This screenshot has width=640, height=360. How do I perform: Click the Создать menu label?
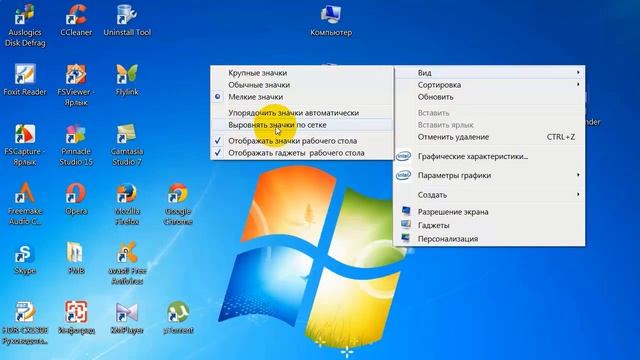[432, 195]
